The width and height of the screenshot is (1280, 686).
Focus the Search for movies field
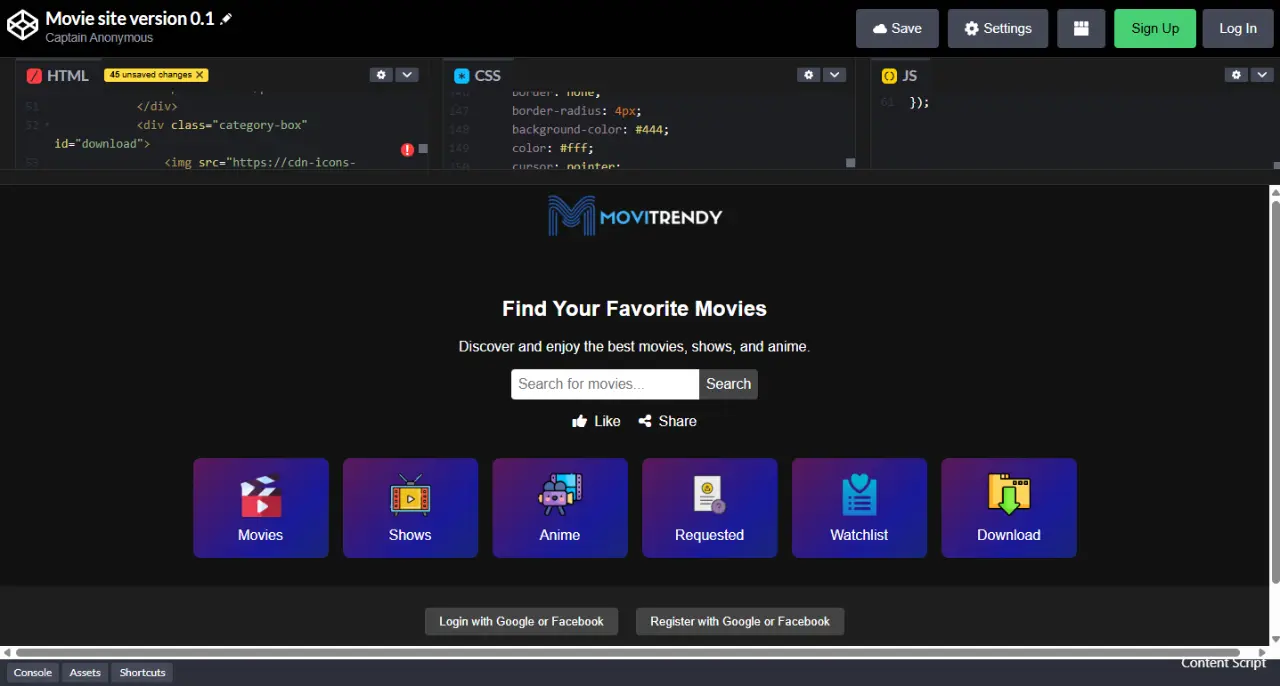605,384
